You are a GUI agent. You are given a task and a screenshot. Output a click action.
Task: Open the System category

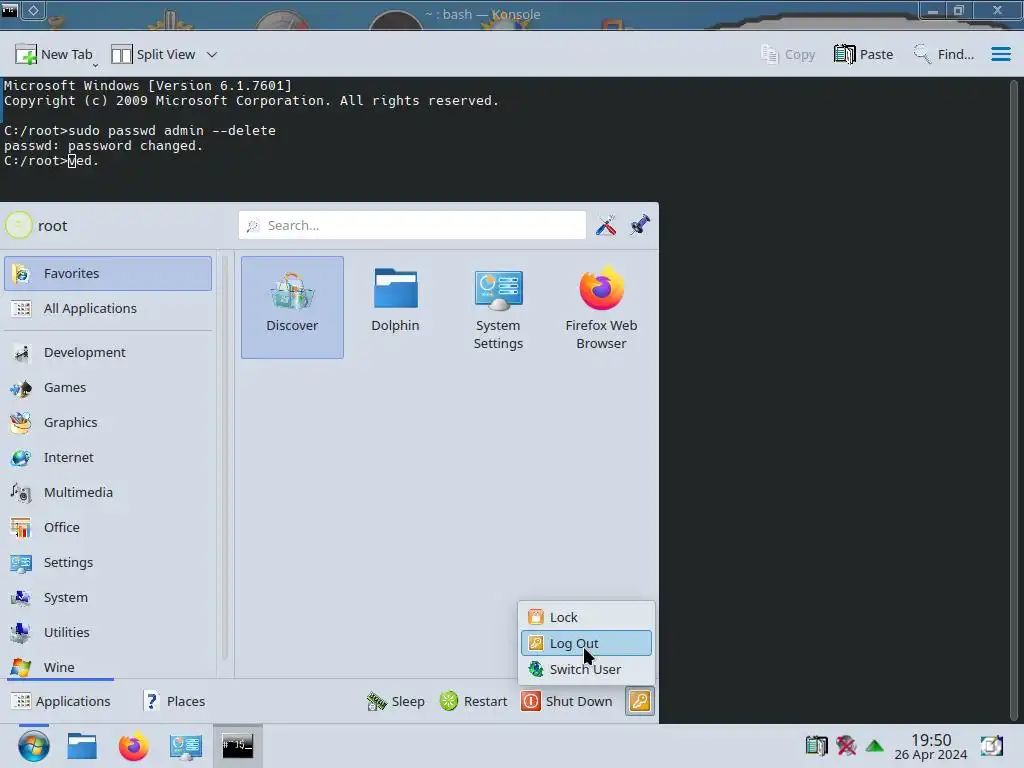pos(108,598)
